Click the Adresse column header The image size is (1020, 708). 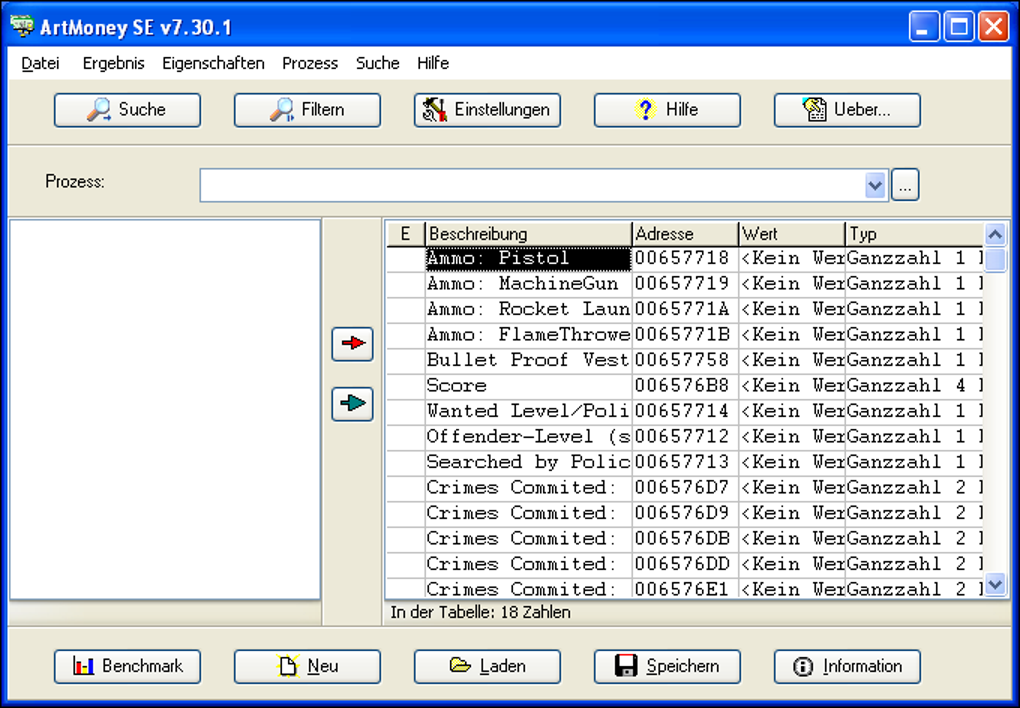(x=685, y=234)
